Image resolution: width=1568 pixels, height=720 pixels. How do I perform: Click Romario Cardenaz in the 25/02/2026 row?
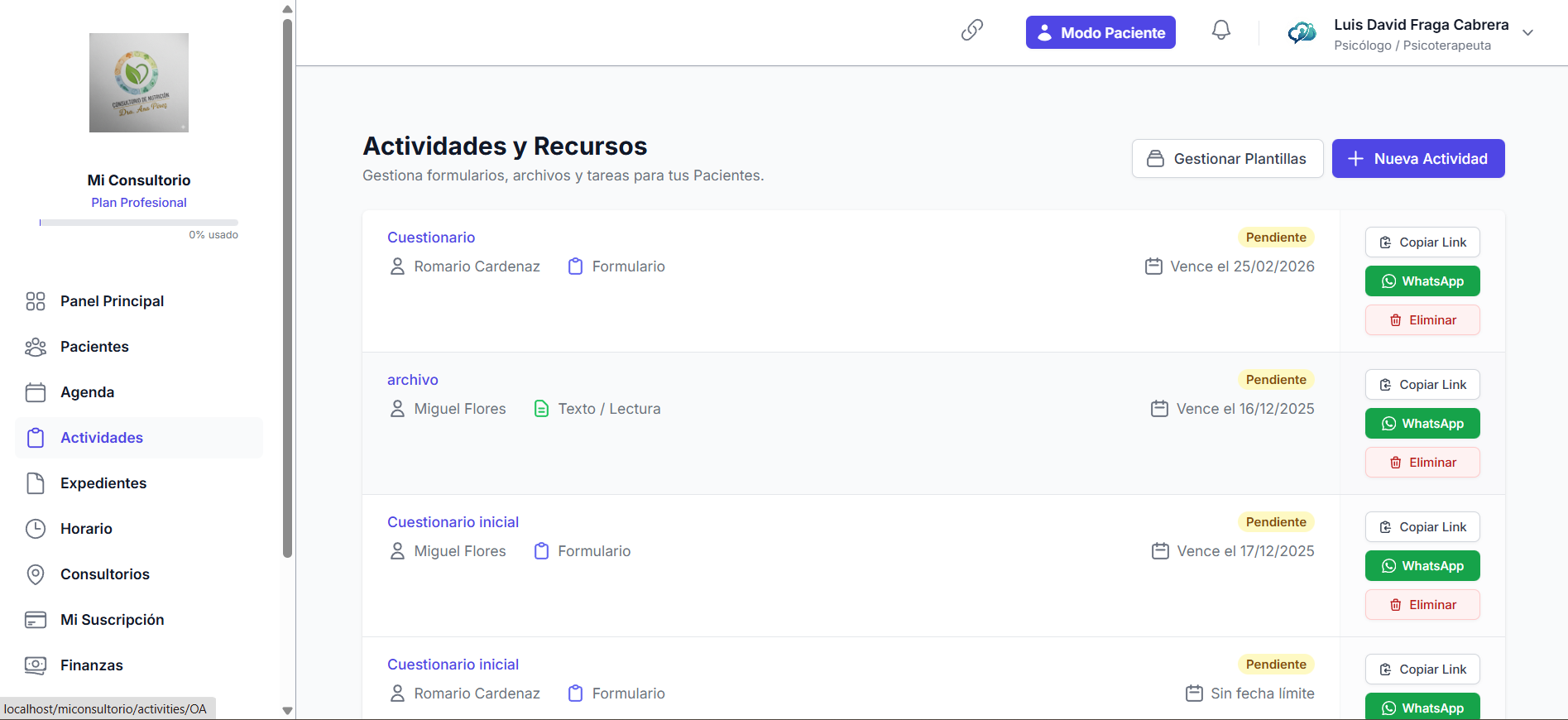(x=477, y=266)
